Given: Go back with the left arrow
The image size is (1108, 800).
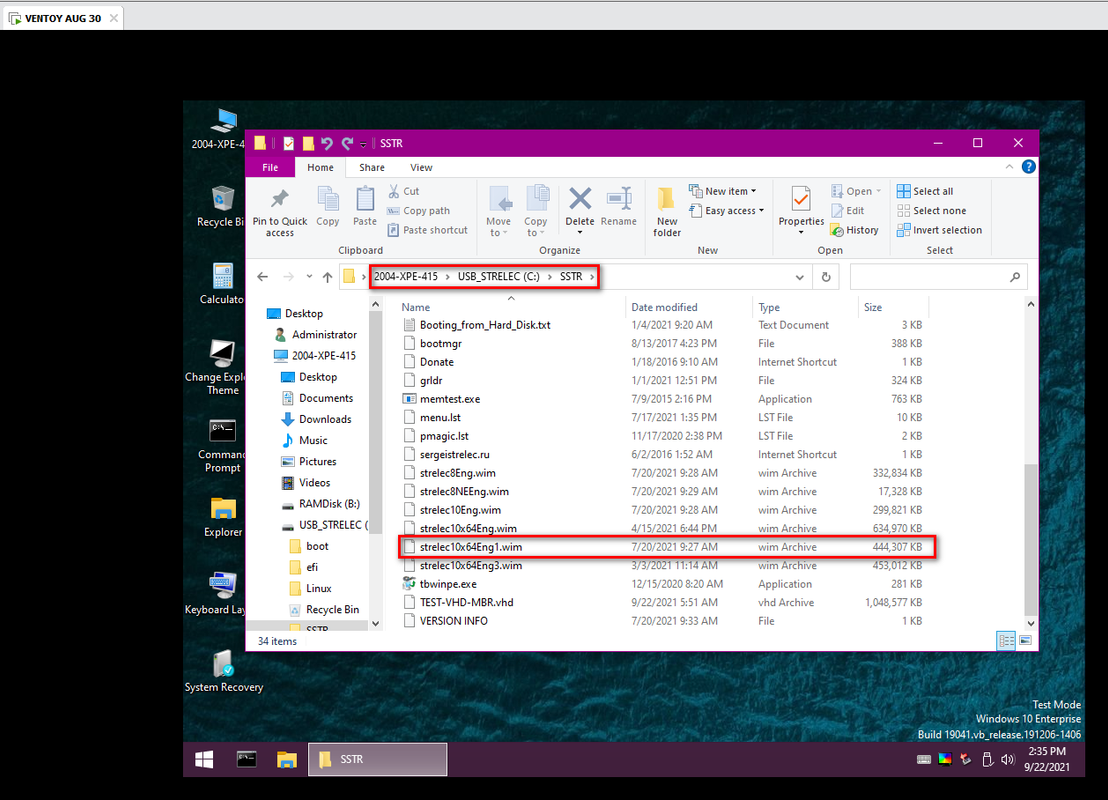Looking at the screenshot, I should [x=263, y=276].
